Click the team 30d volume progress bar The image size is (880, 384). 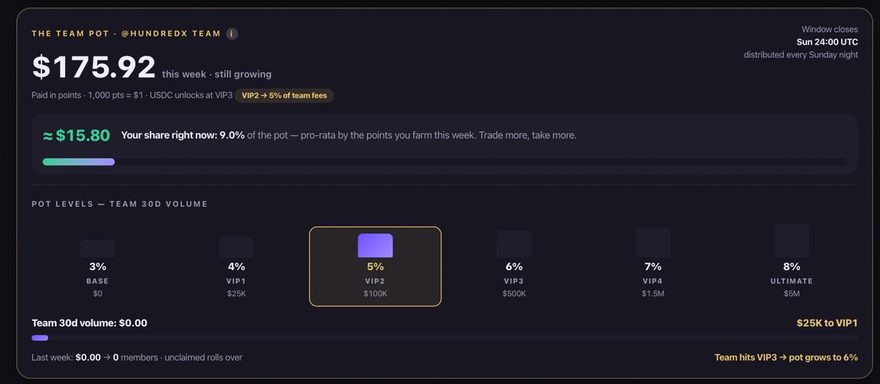click(x=444, y=338)
